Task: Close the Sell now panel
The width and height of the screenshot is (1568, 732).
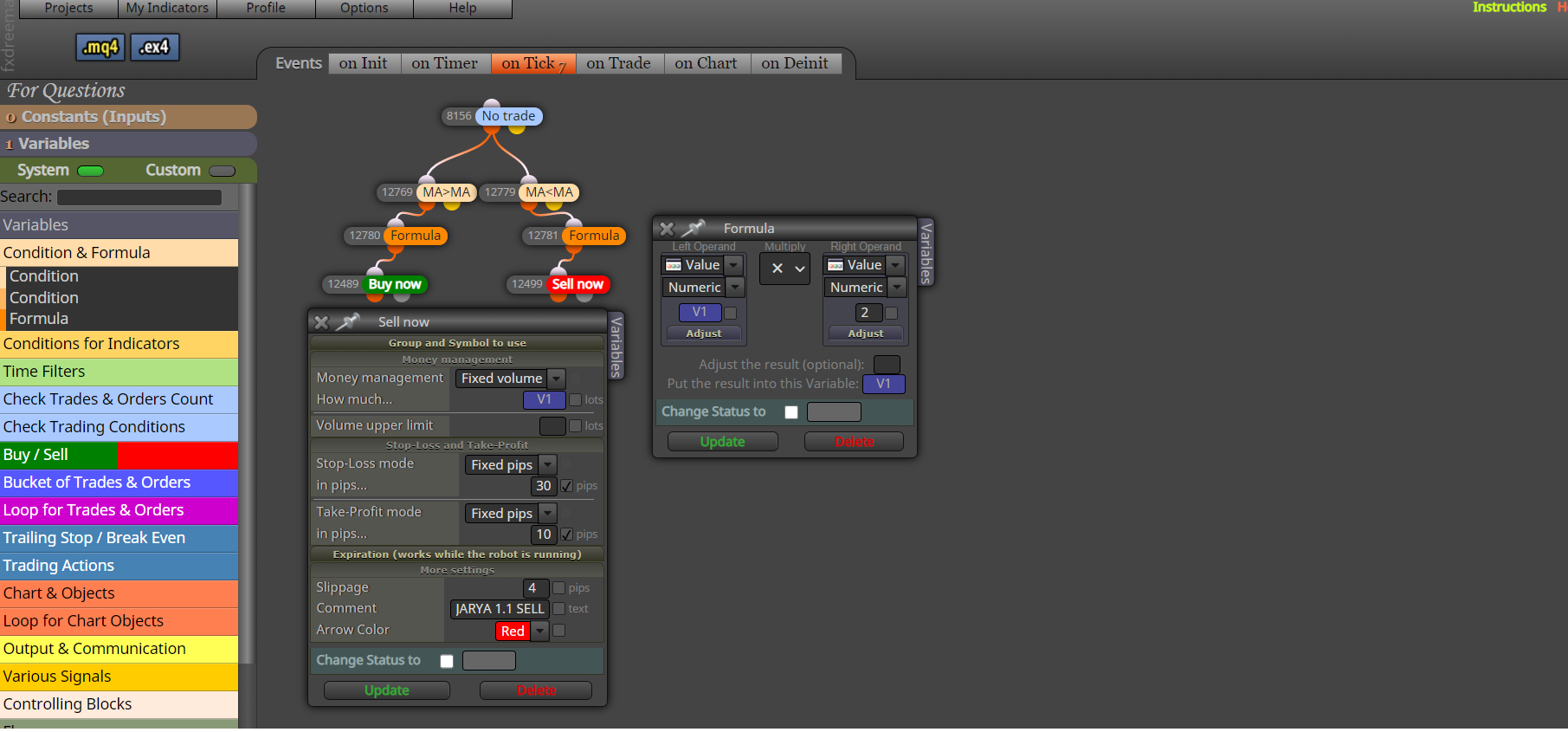Action: [x=321, y=322]
